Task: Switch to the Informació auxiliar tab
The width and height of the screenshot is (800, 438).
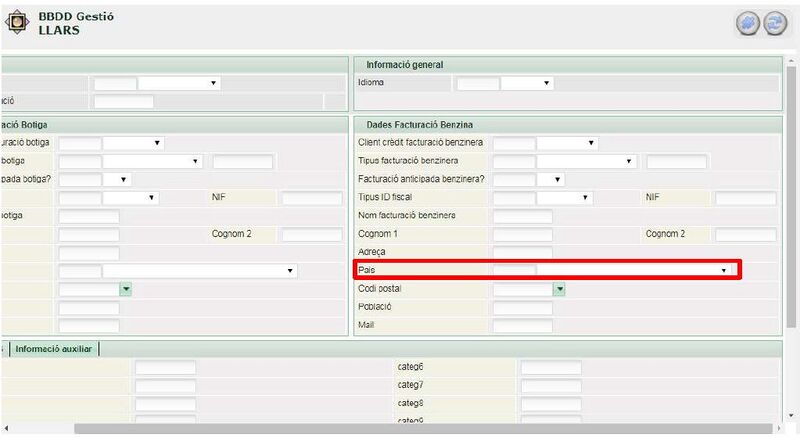Action: click(55, 349)
